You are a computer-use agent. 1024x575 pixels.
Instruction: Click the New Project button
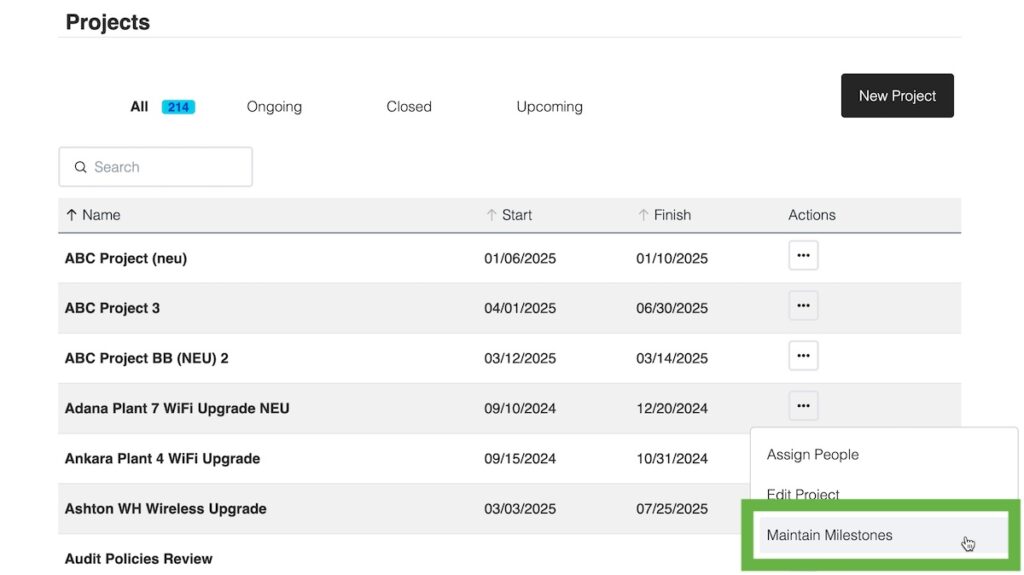click(897, 96)
